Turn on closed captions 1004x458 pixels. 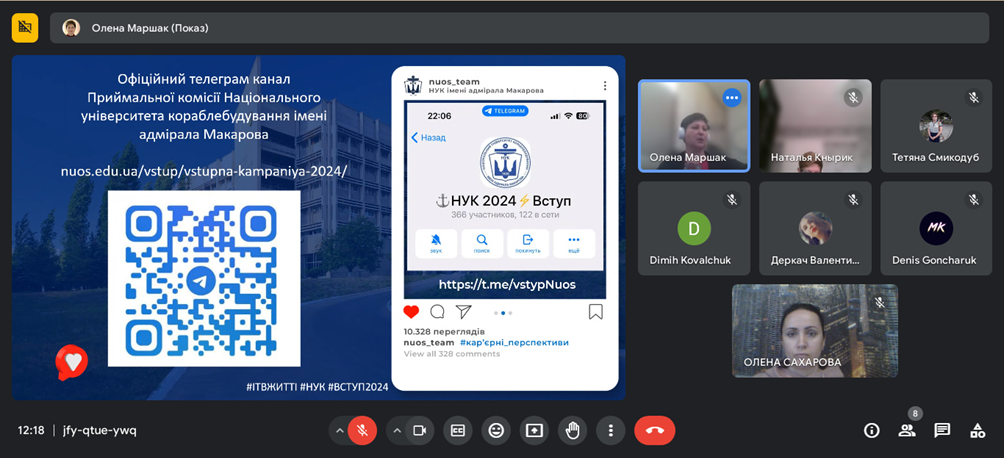457,430
